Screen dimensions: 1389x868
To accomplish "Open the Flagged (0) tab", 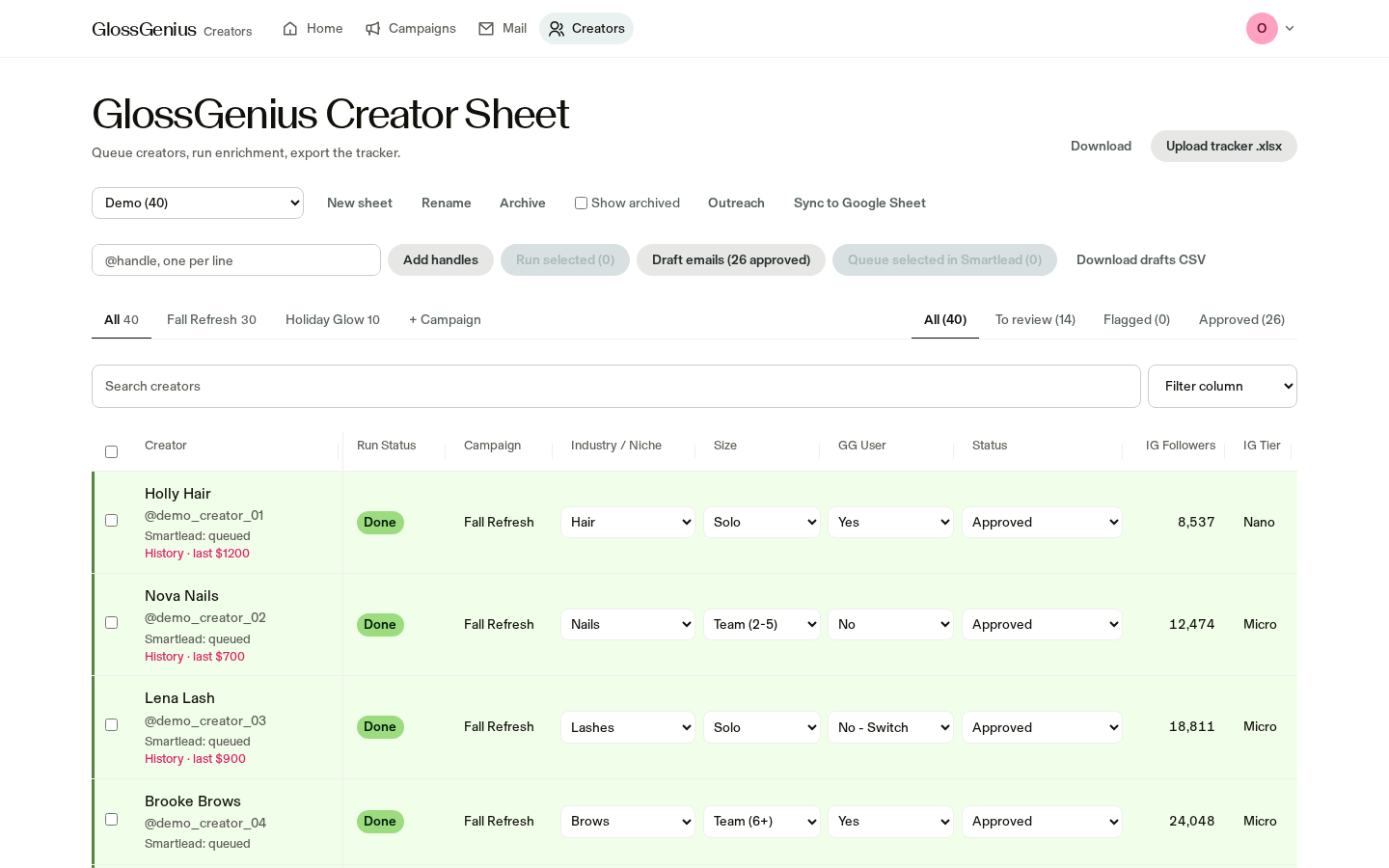I will (1136, 319).
